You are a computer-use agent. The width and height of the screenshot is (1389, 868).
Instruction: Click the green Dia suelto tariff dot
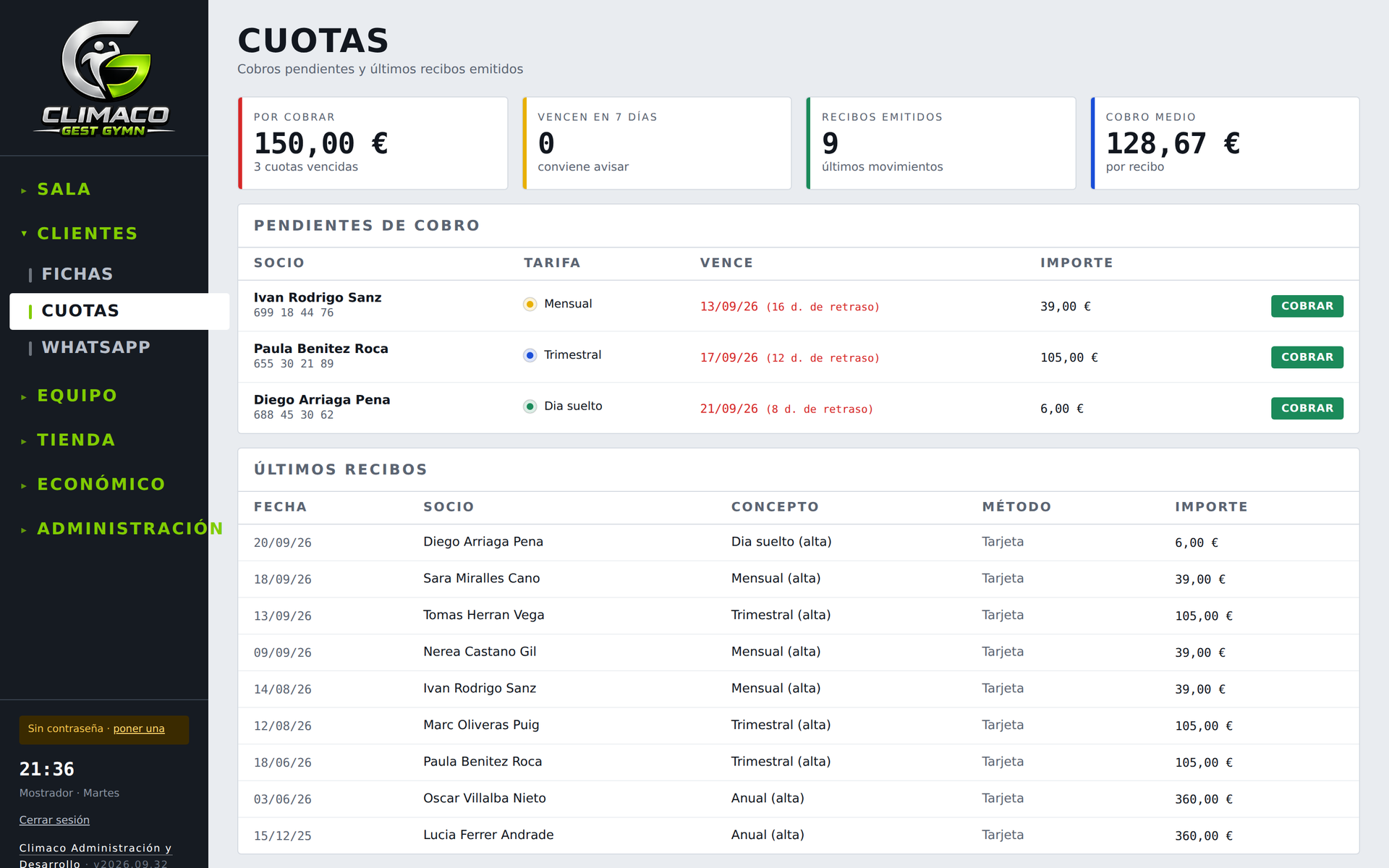point(530,407)
